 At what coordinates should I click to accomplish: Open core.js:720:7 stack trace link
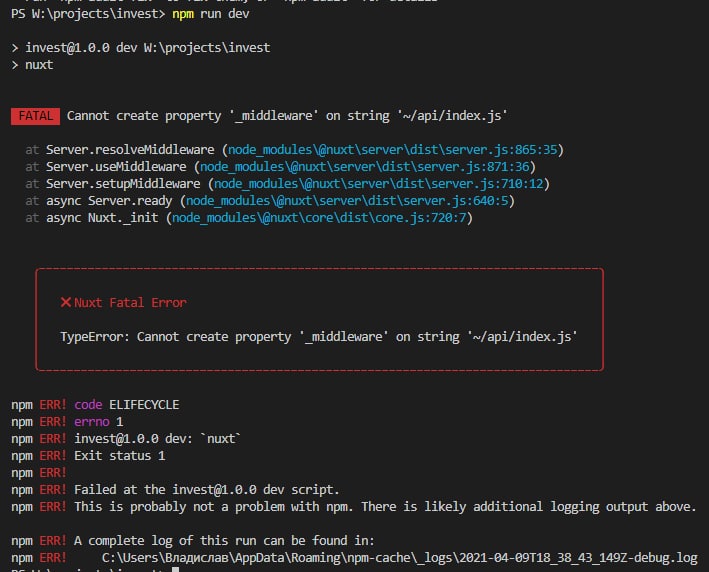(x=319, y=218)
